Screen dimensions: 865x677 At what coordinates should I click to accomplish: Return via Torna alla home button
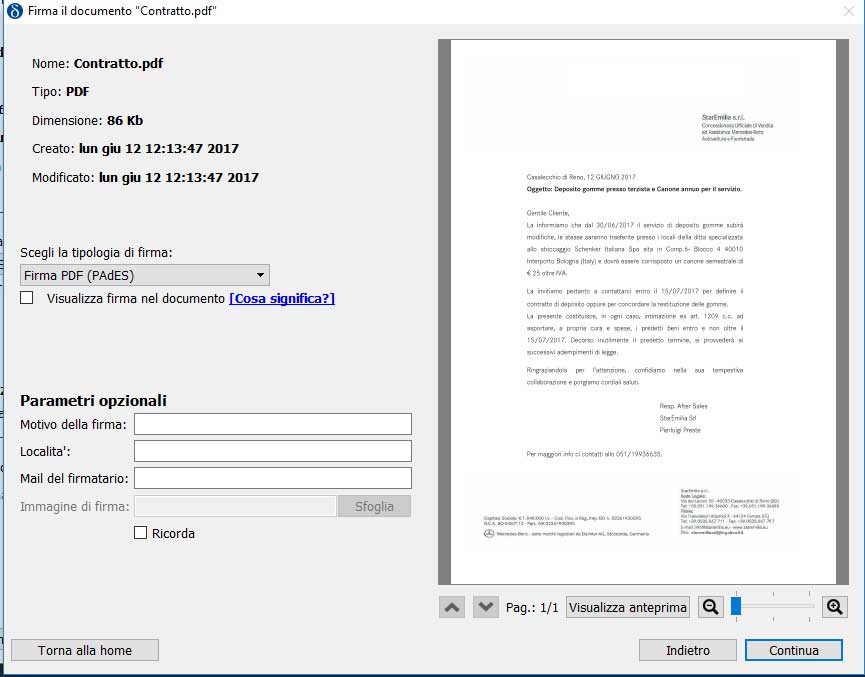(x=85, y=650)
